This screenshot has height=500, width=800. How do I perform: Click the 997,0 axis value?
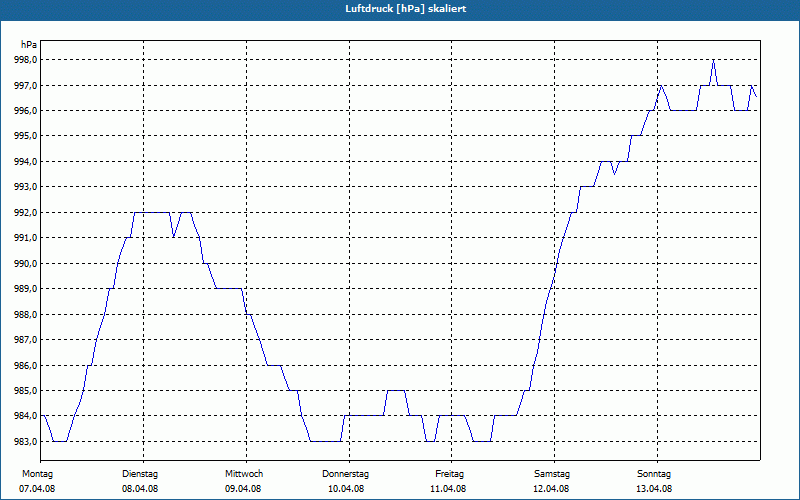click(25, 85)
